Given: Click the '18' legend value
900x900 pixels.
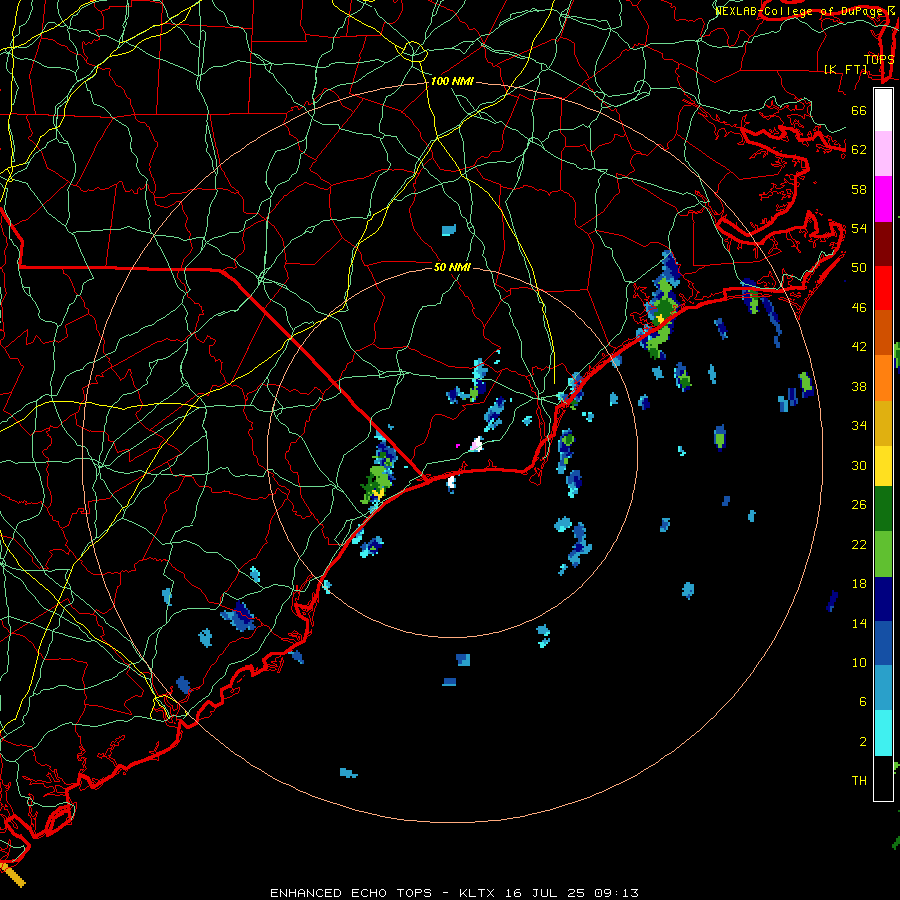Looking at the screenshot, I should click(x=859, y=584).
